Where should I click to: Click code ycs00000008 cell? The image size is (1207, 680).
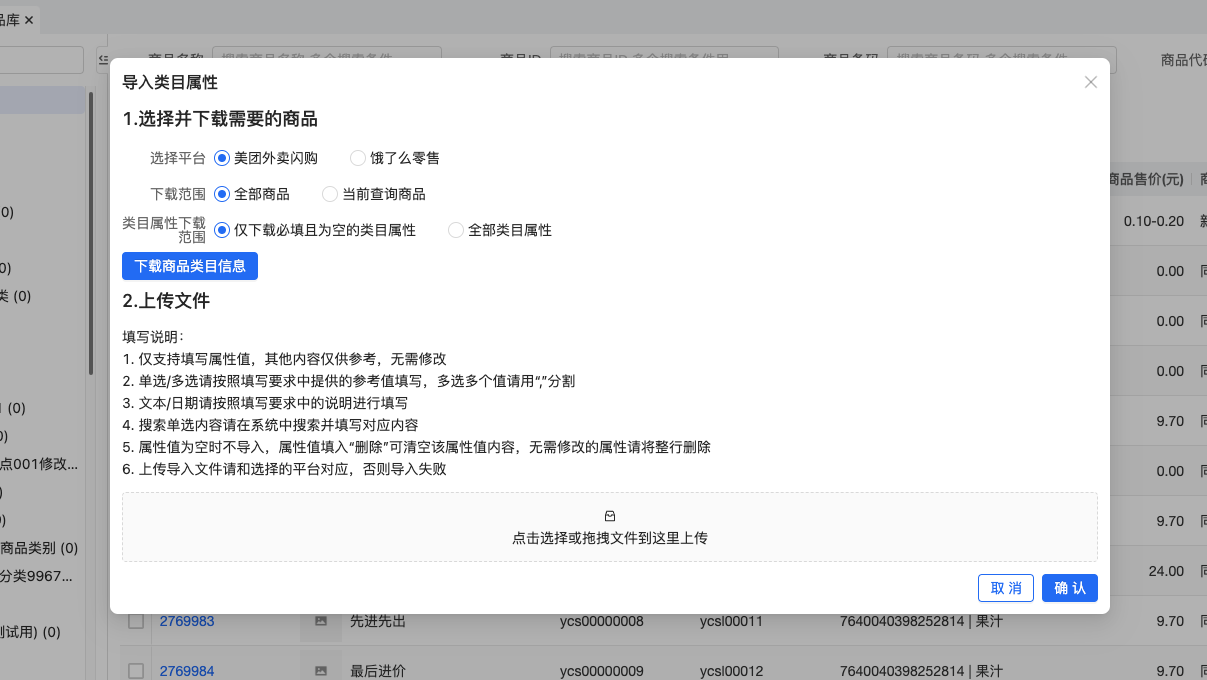pos(602,621)
